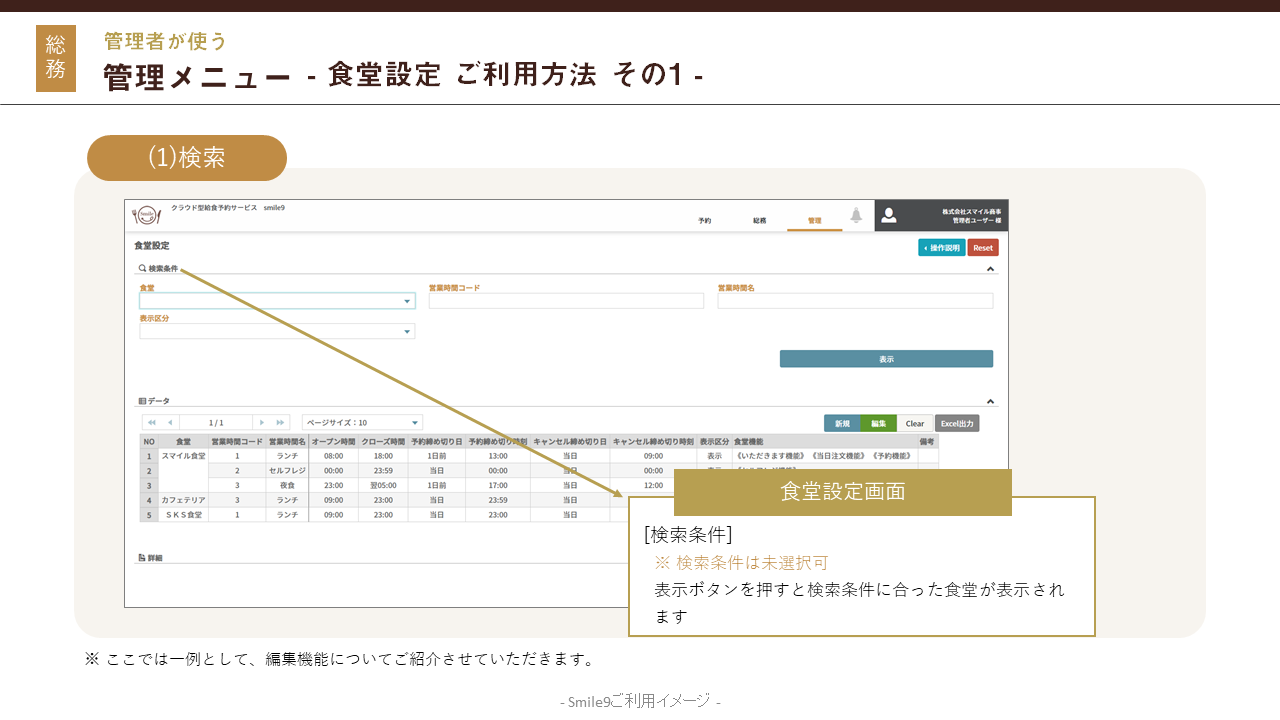
Task: Click the user profile avatar icon
Action: click(x=888, y=215)
